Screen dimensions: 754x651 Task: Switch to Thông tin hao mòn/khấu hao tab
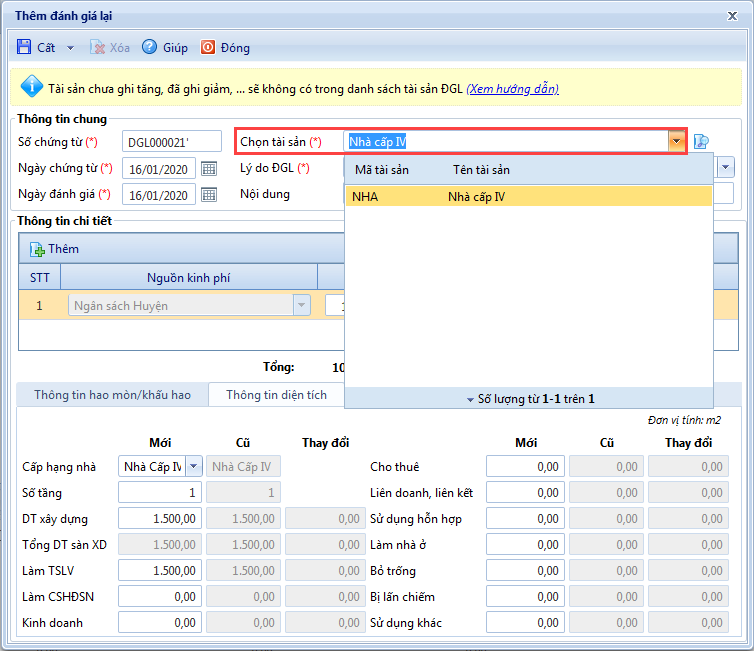point(113,395)
